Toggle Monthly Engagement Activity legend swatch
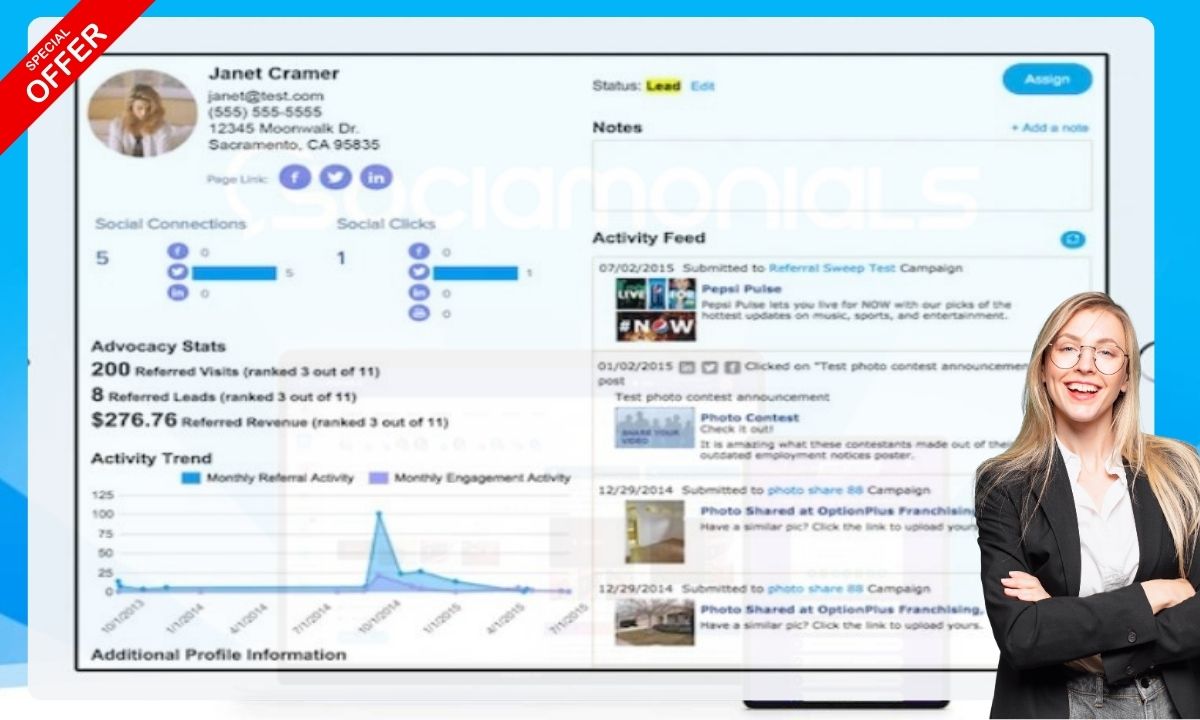This screenshot has width=1200, height=720. click(378, 478)
